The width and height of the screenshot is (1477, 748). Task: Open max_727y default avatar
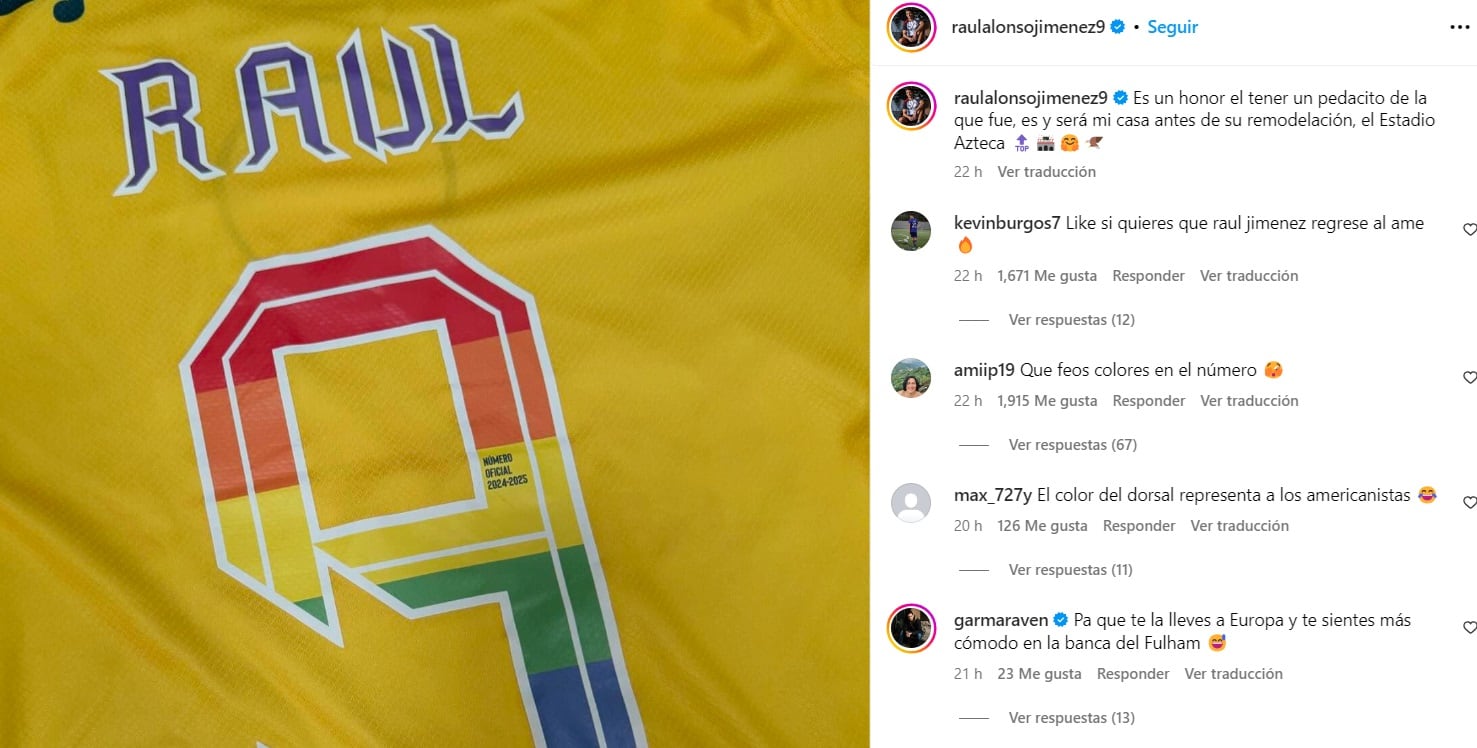pos(911,503)
